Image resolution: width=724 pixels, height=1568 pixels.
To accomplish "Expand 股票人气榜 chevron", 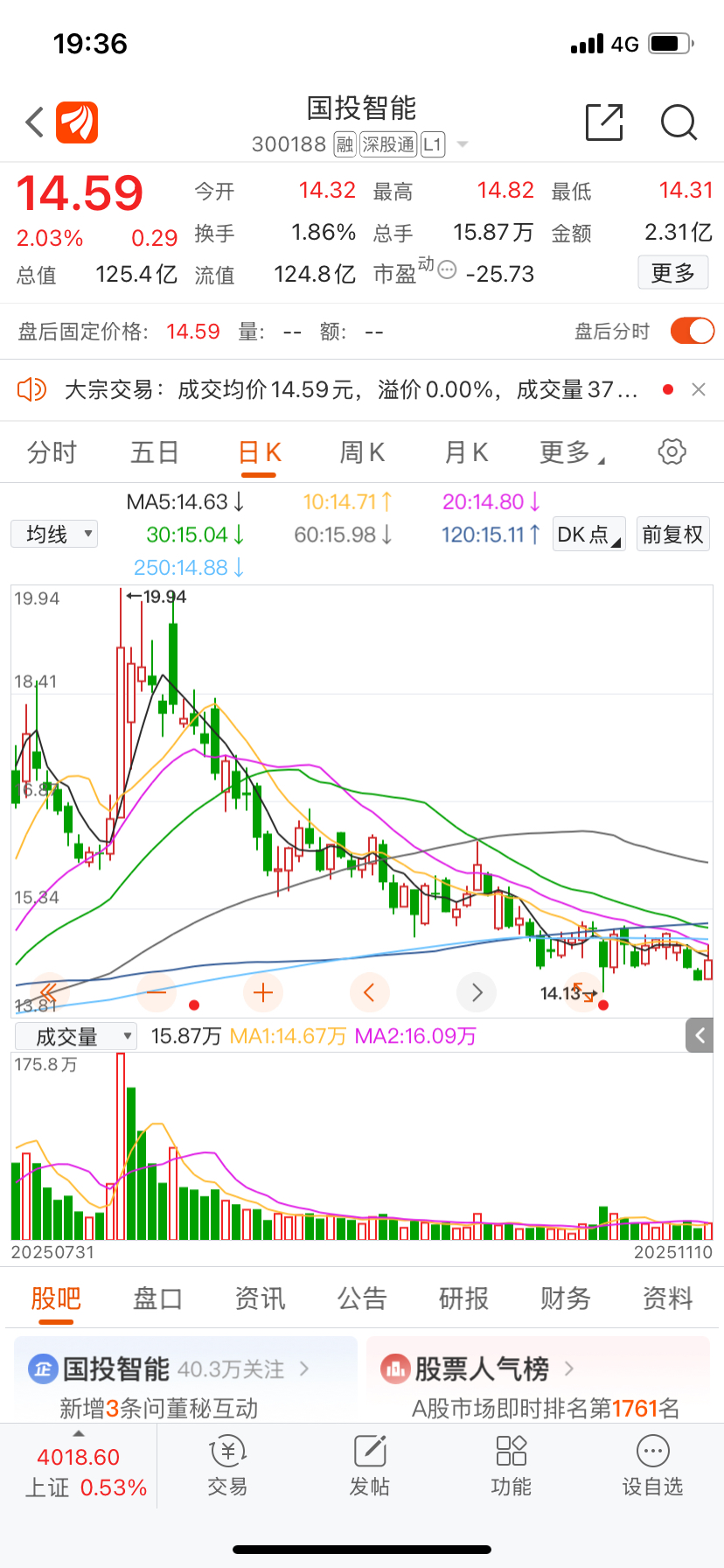I will (568, 1368).
